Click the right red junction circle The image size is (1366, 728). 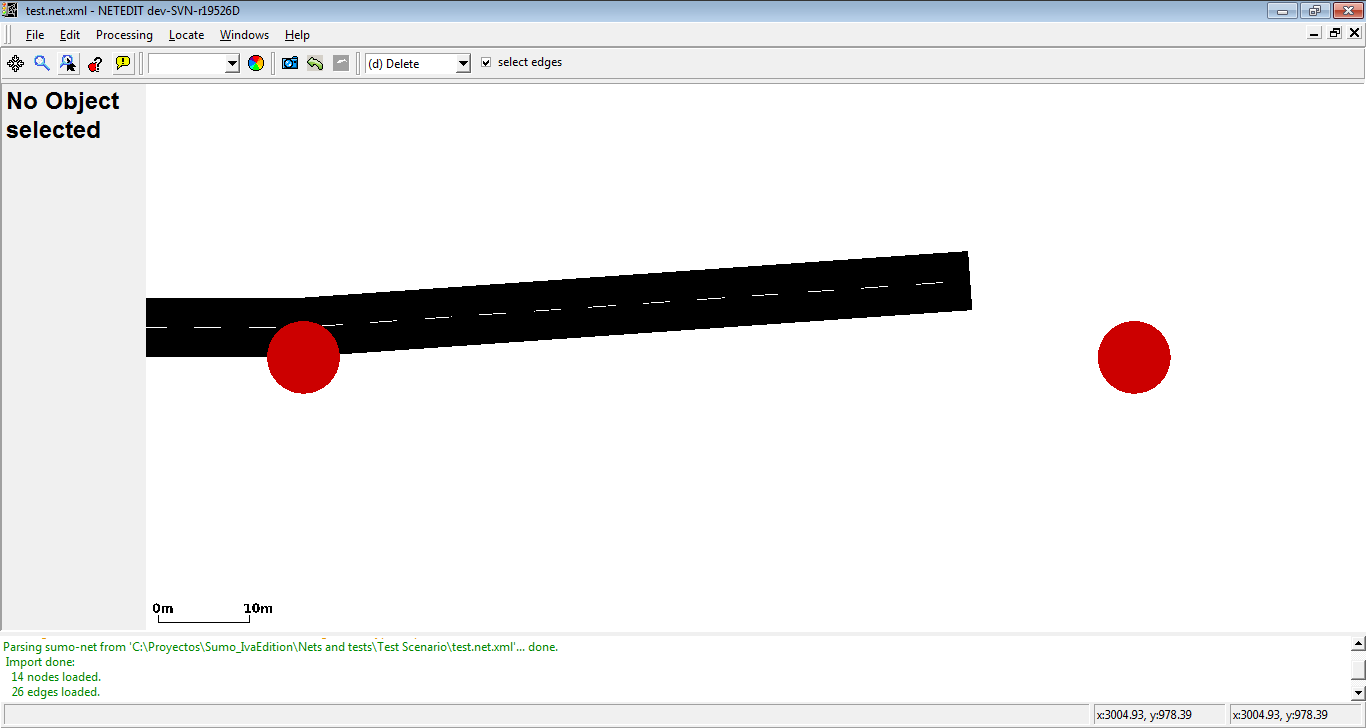tap(1134, 357)
